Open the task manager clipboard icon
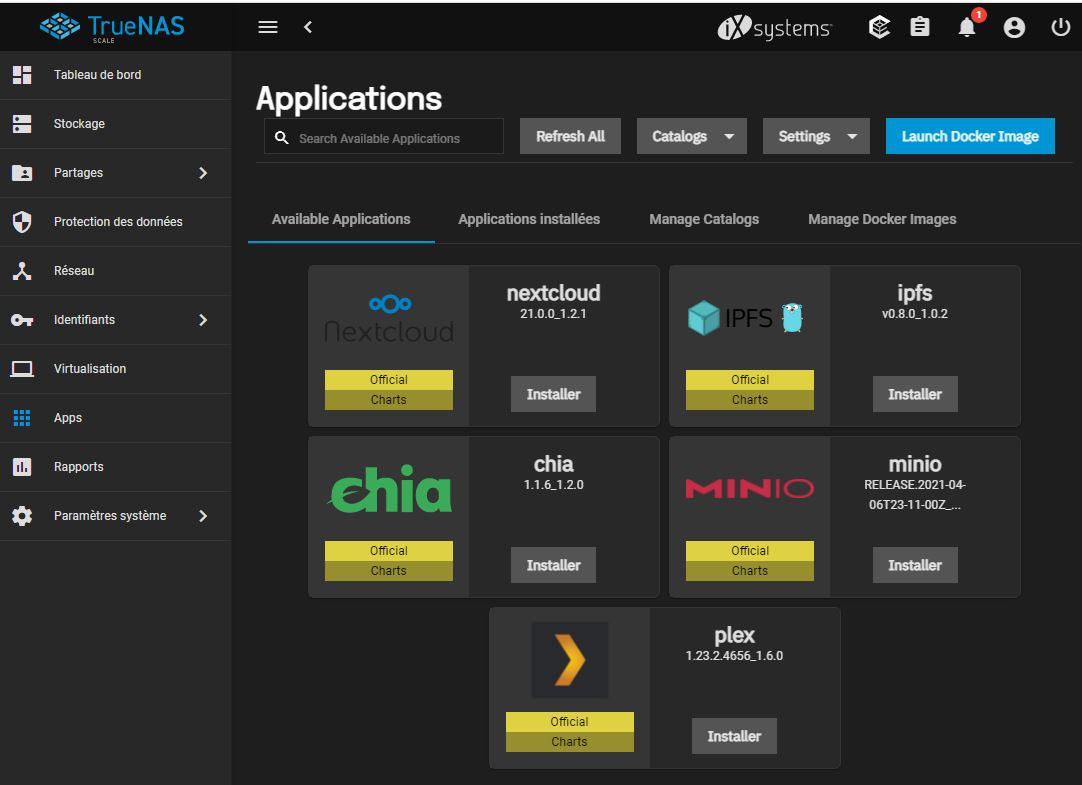The height and width of the screenshot is (785, 1082). tap(919, 27)
